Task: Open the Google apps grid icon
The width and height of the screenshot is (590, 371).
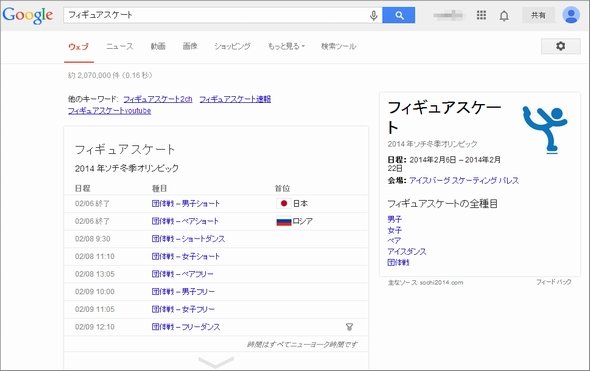Action: point(481,15)
